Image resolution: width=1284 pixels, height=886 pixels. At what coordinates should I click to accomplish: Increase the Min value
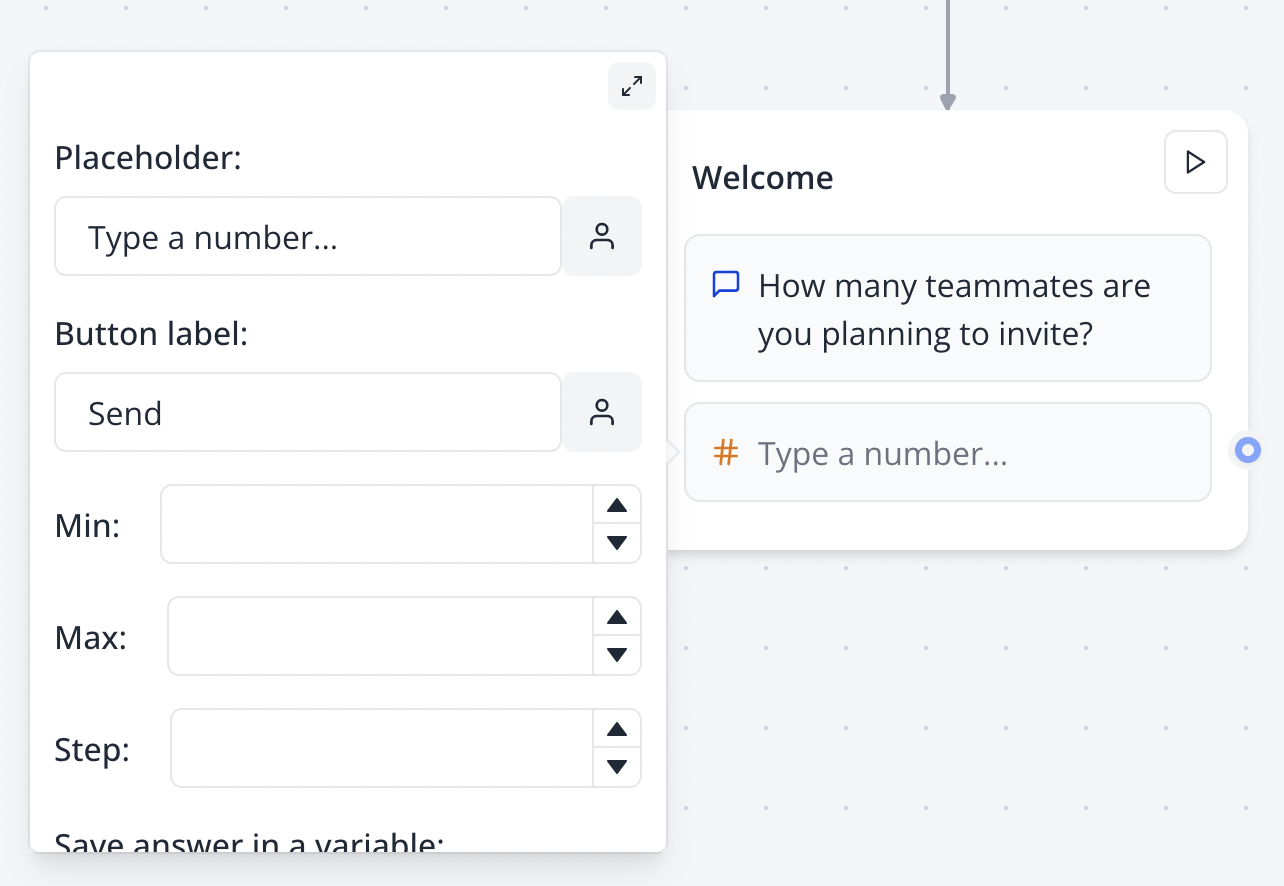pos(617,505)
